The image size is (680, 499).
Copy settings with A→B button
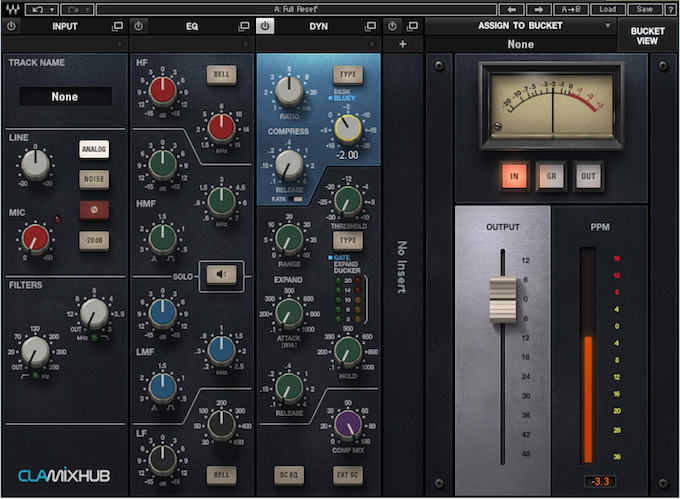tap(571, 9)
